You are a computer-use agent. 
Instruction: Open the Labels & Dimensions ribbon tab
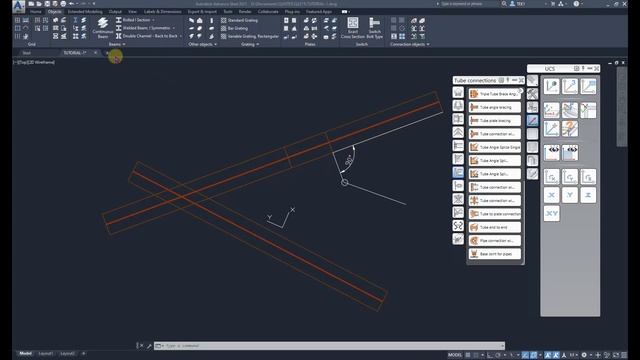[x=162, y=12]
